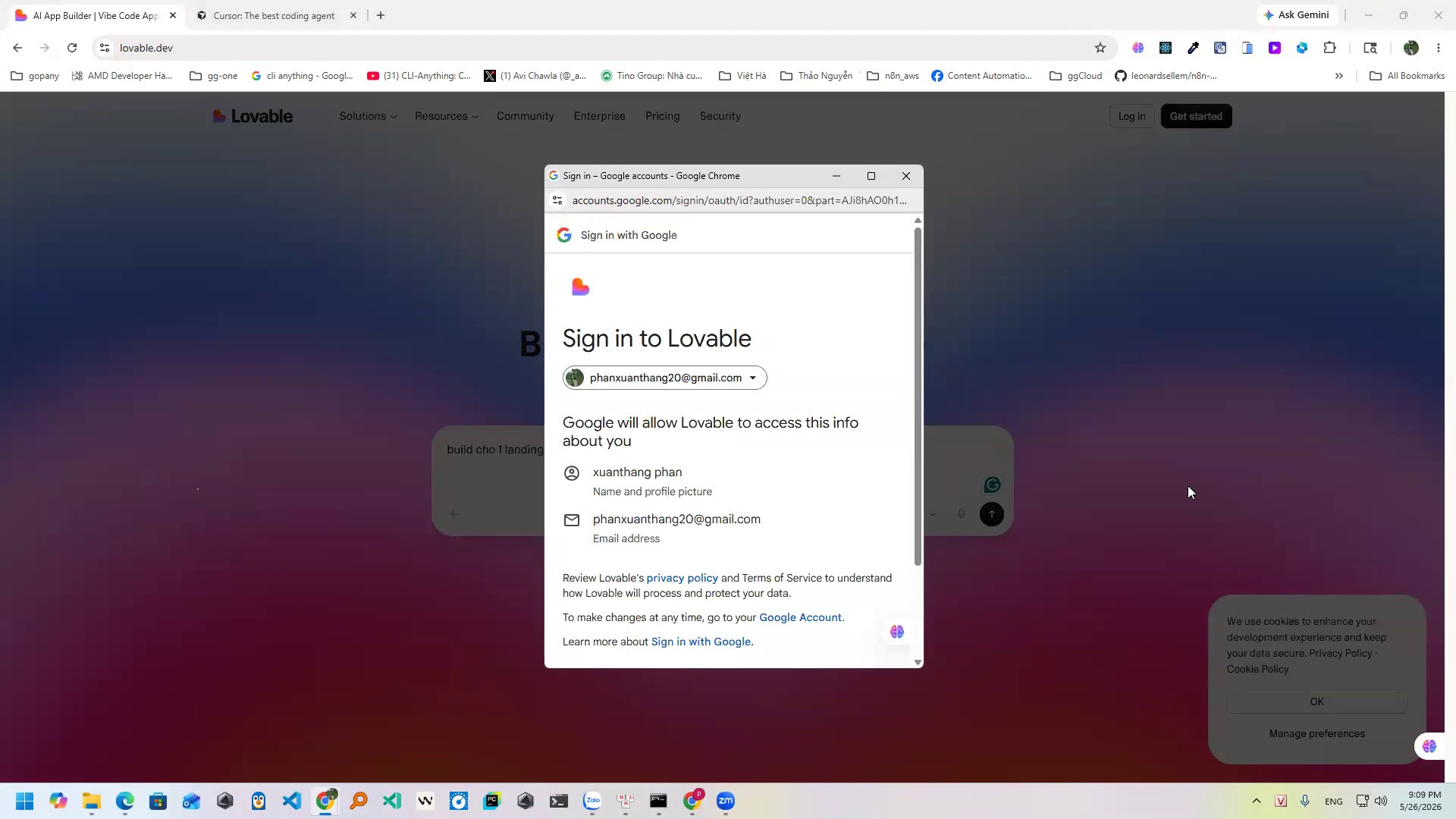
Task: Open the Chrome three-dot menu
Action: point(1439,48)
